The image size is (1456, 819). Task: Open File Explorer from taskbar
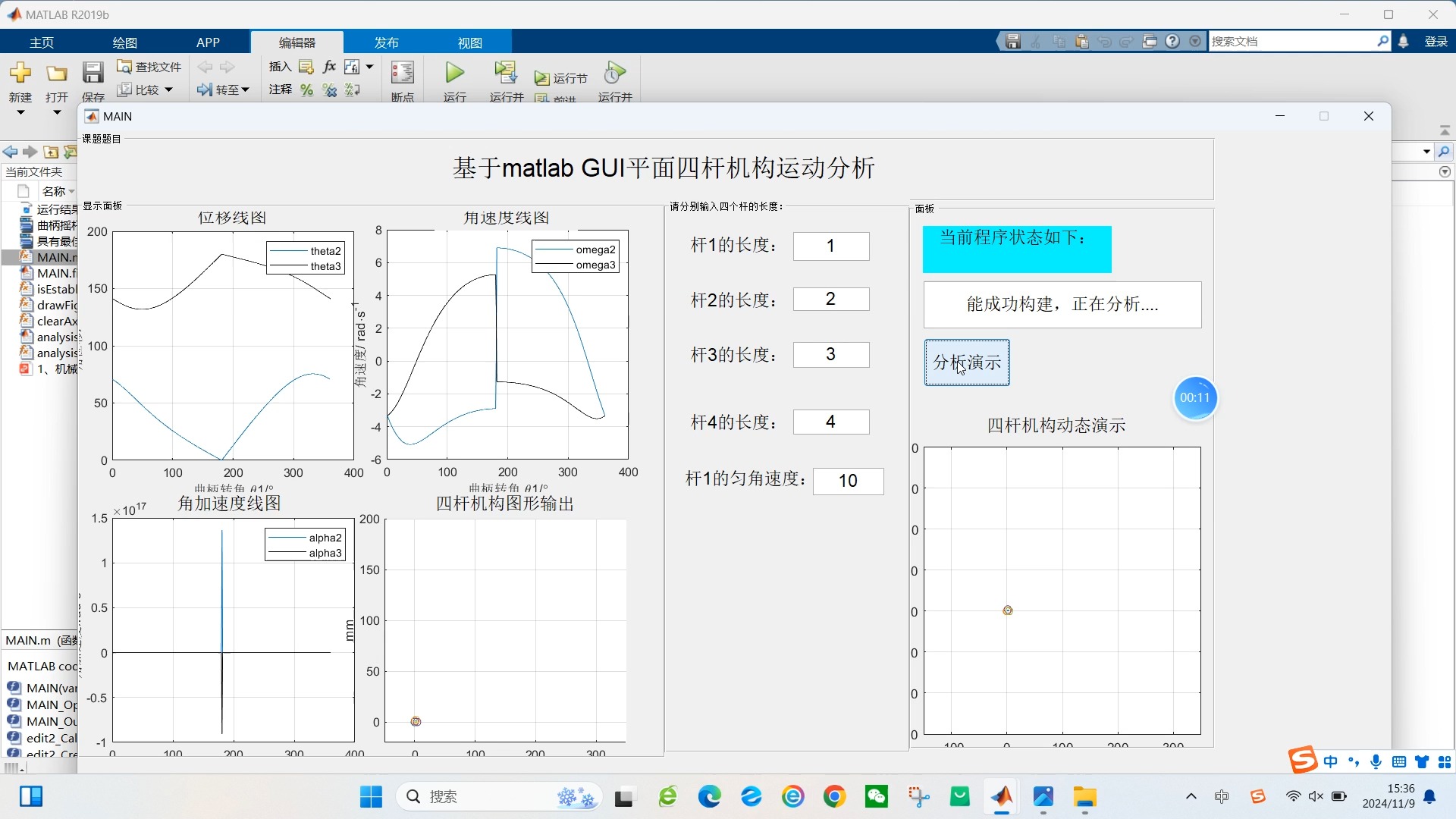coord(1085,797)
